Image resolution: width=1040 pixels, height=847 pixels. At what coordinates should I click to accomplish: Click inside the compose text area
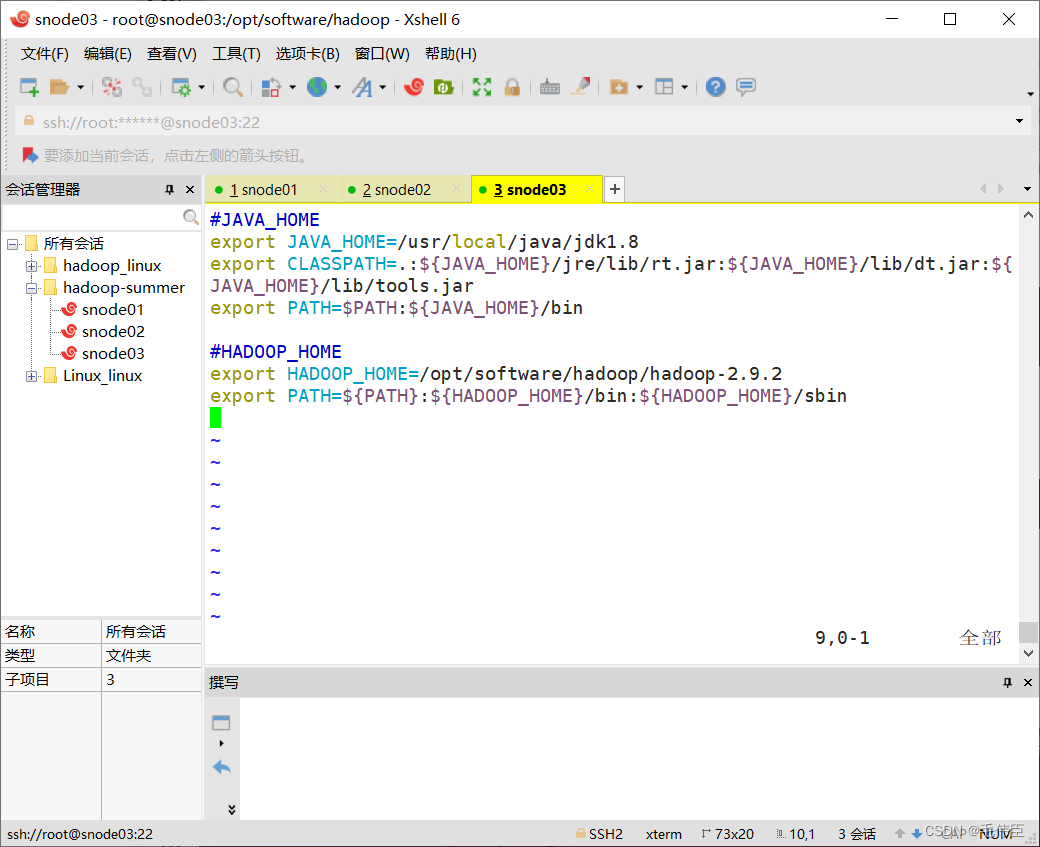pyautogui.click(x=637, y=757)
